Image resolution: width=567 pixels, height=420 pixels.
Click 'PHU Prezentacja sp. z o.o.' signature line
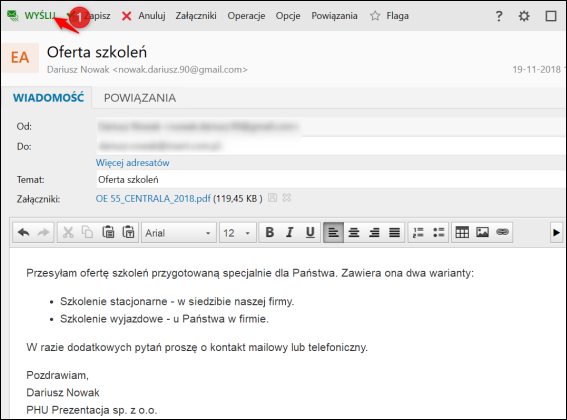92,410
